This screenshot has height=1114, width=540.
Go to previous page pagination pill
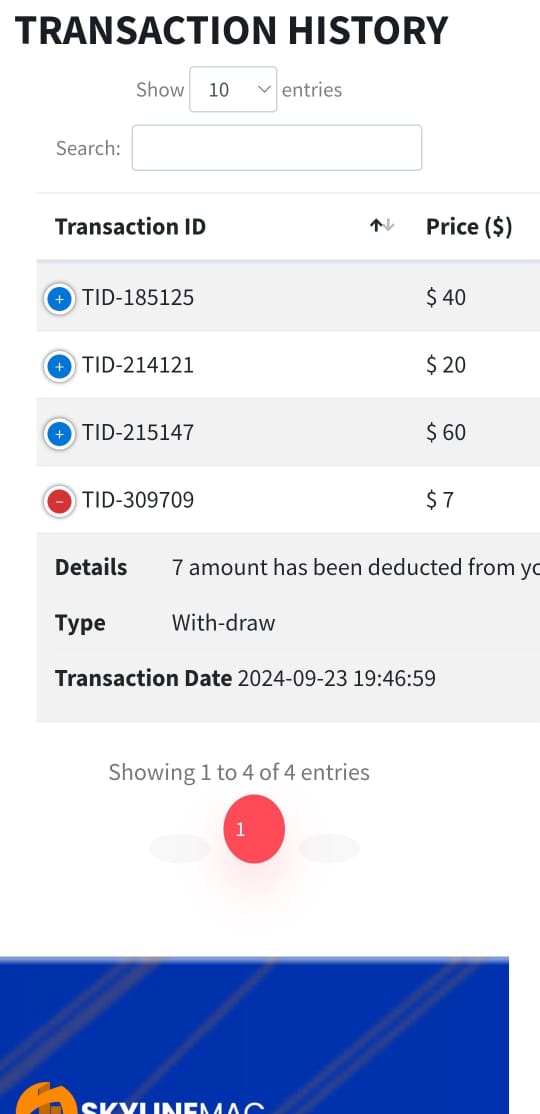180,848
